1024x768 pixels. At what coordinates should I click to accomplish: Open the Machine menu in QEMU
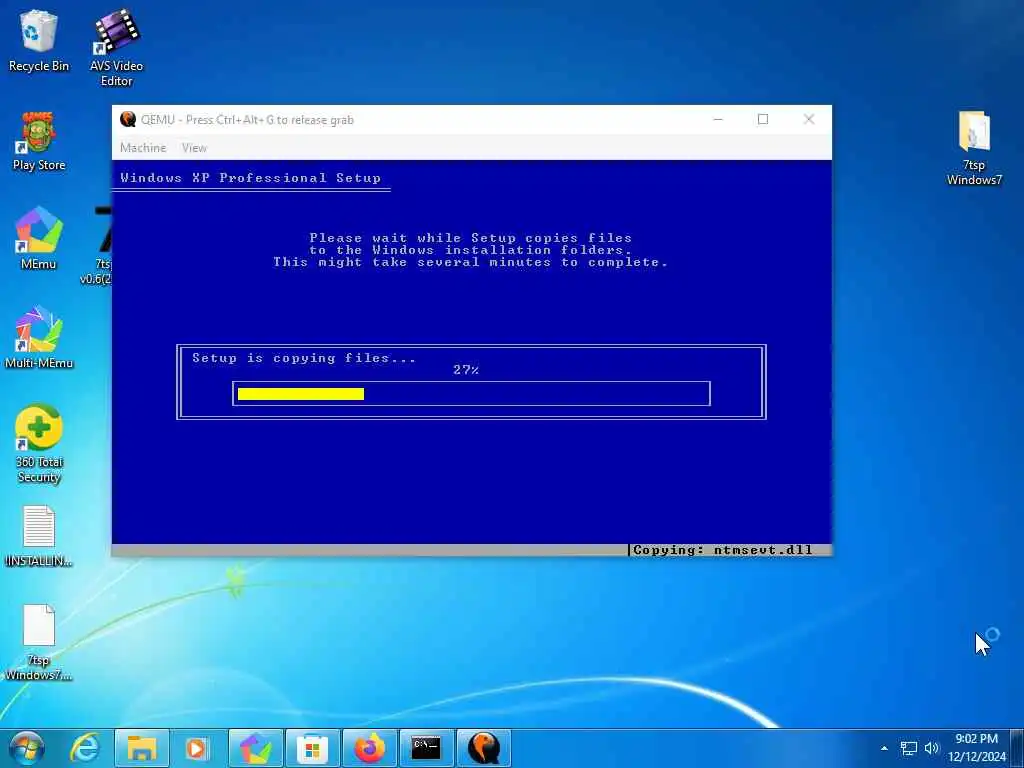[143, 148]
